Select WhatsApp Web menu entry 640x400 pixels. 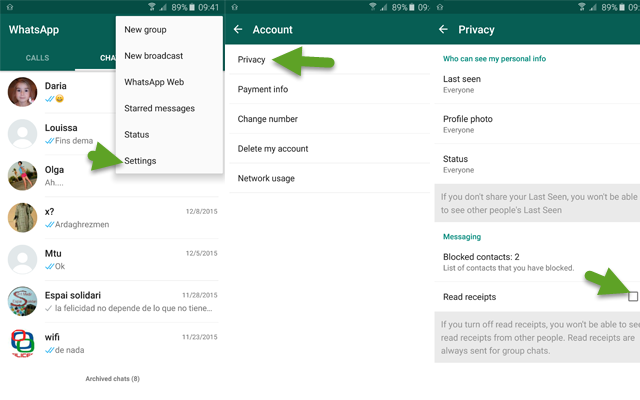pos(153,82)
